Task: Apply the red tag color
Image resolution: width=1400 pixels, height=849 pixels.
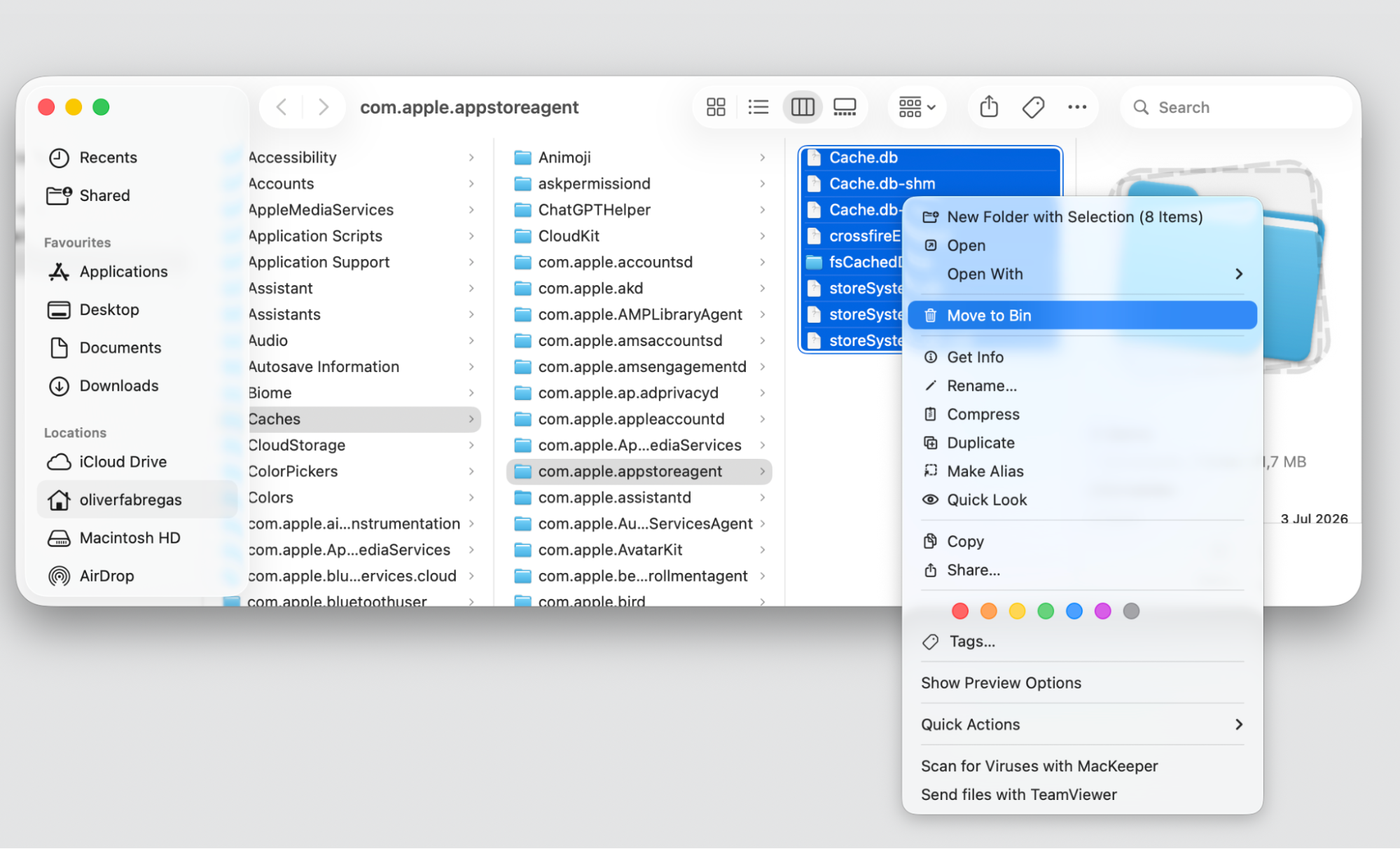Action: [960, 611]
